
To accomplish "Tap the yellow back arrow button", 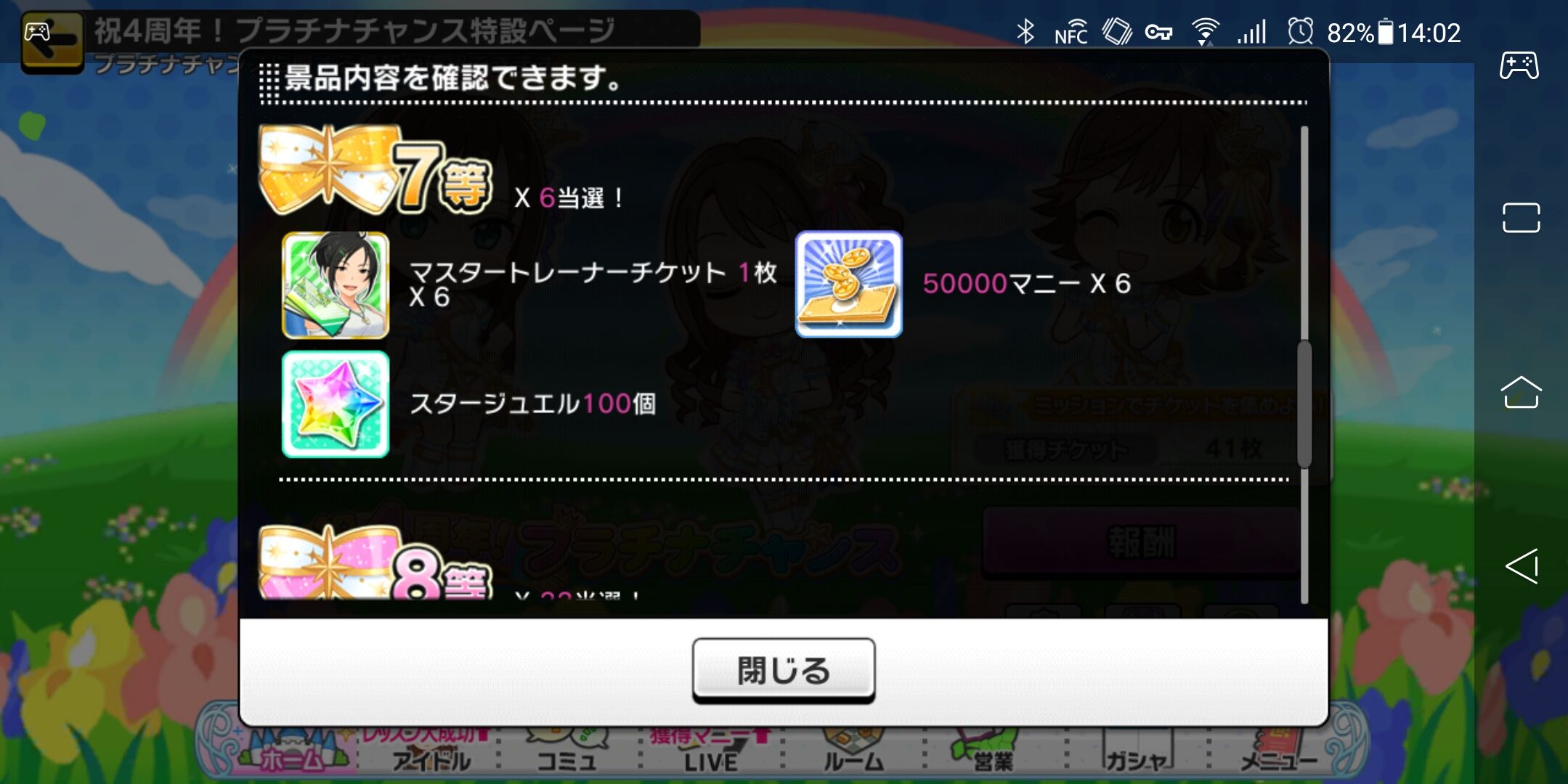I will (x=52, y=42).
